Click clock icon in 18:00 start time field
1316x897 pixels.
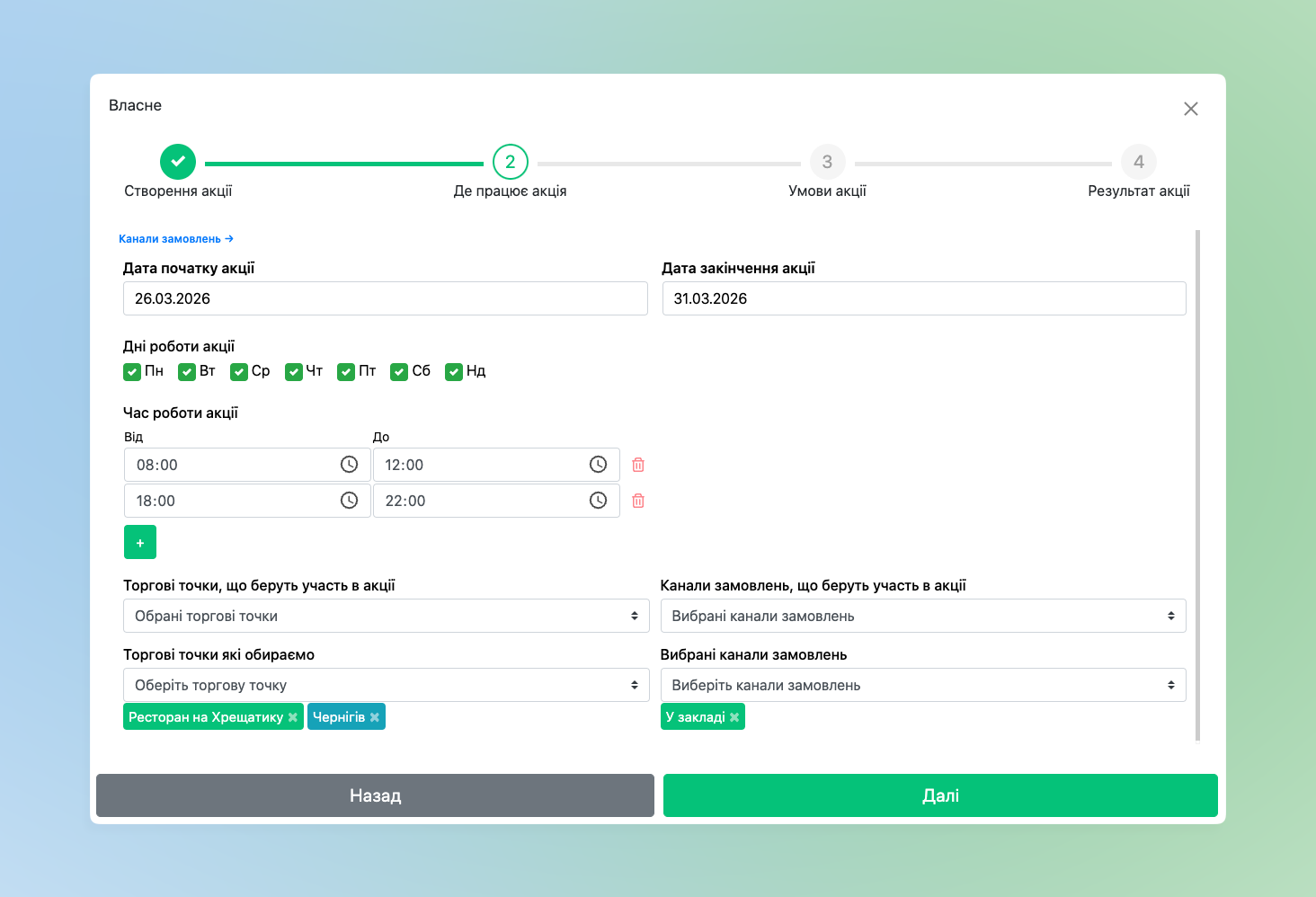tap(349, 501)
